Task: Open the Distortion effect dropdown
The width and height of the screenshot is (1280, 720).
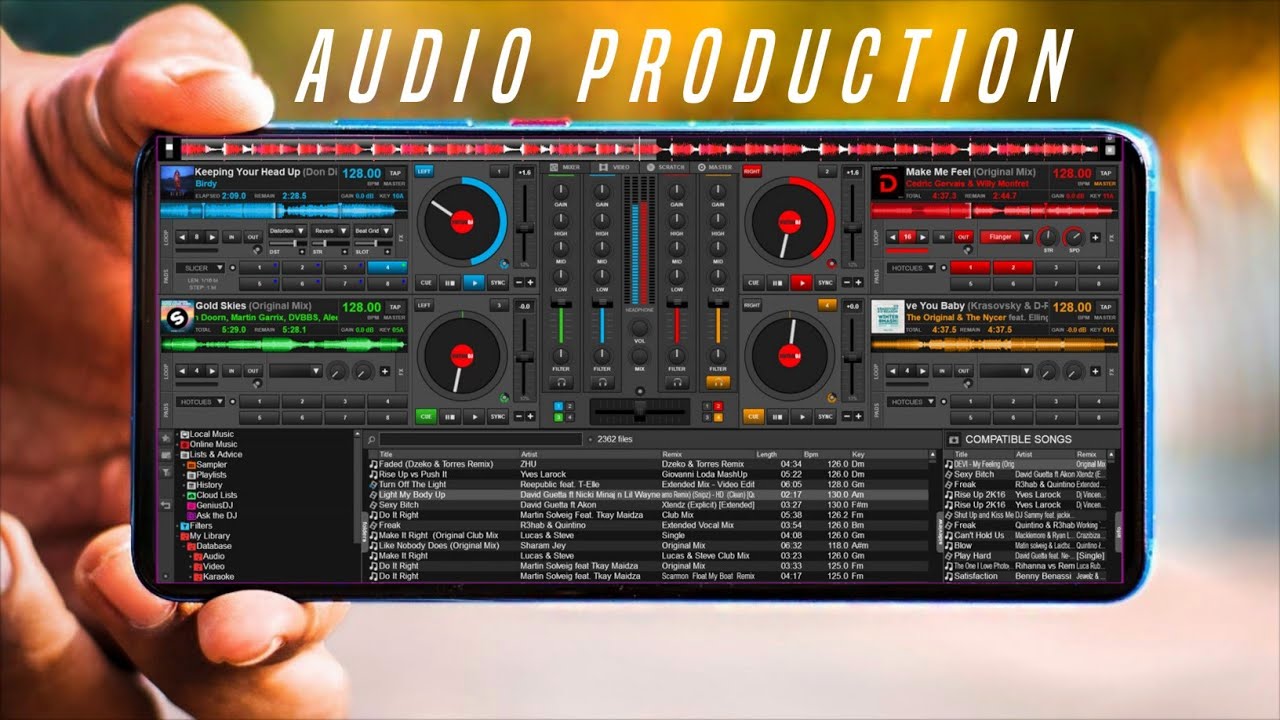Action: [287, 231]
